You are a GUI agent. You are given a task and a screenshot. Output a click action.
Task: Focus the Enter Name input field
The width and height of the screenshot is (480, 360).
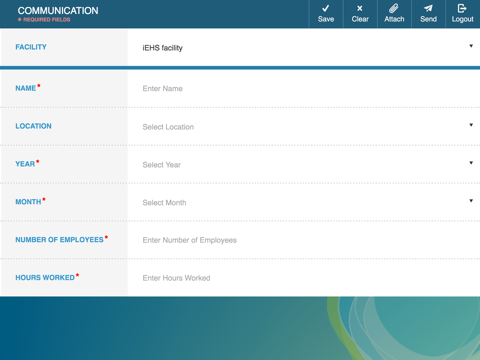pyautogui.click(x=304, y=88)
